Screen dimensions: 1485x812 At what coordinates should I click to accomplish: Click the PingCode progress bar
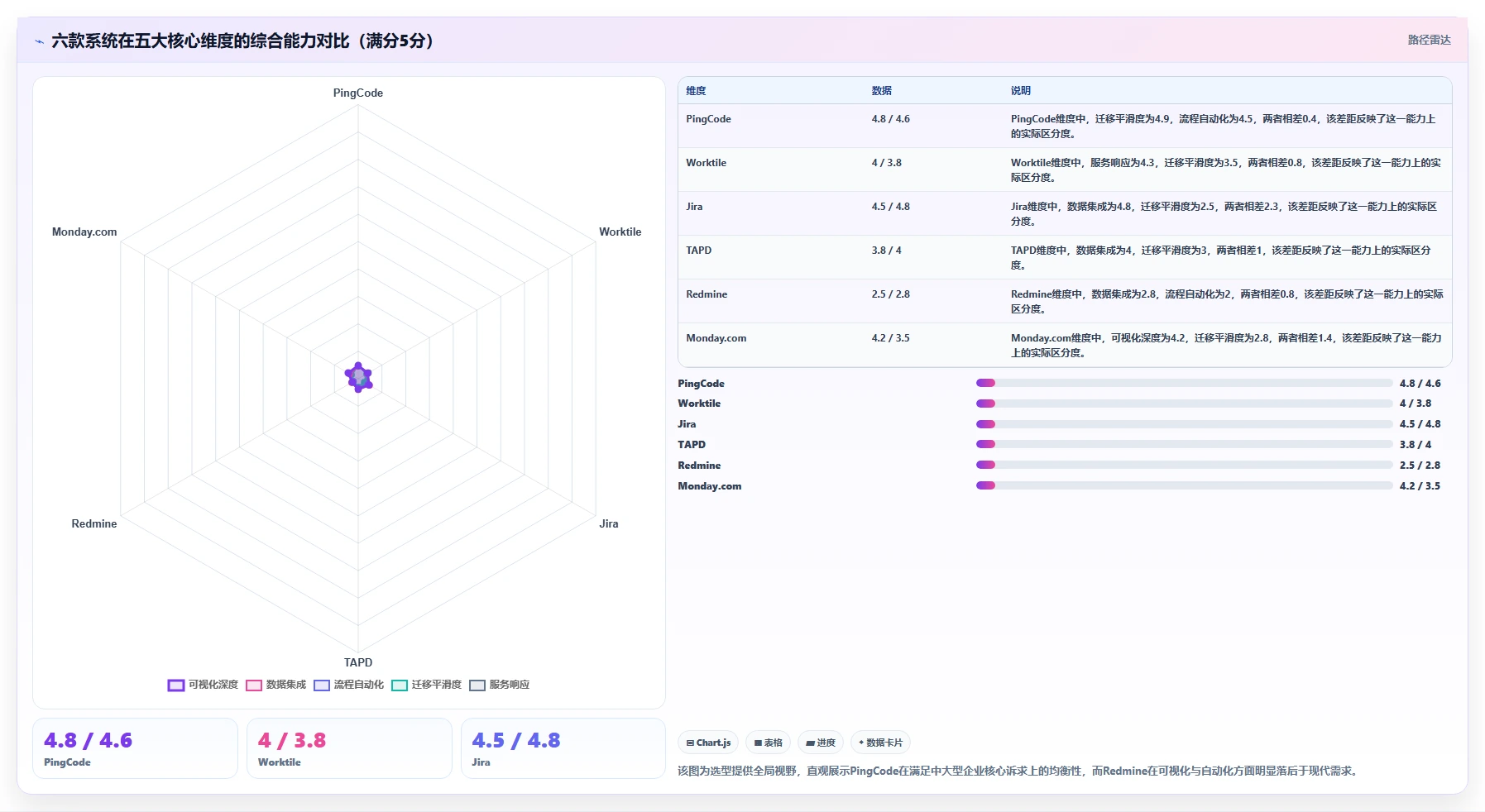pyautogui.click(x=1184, y=383)
